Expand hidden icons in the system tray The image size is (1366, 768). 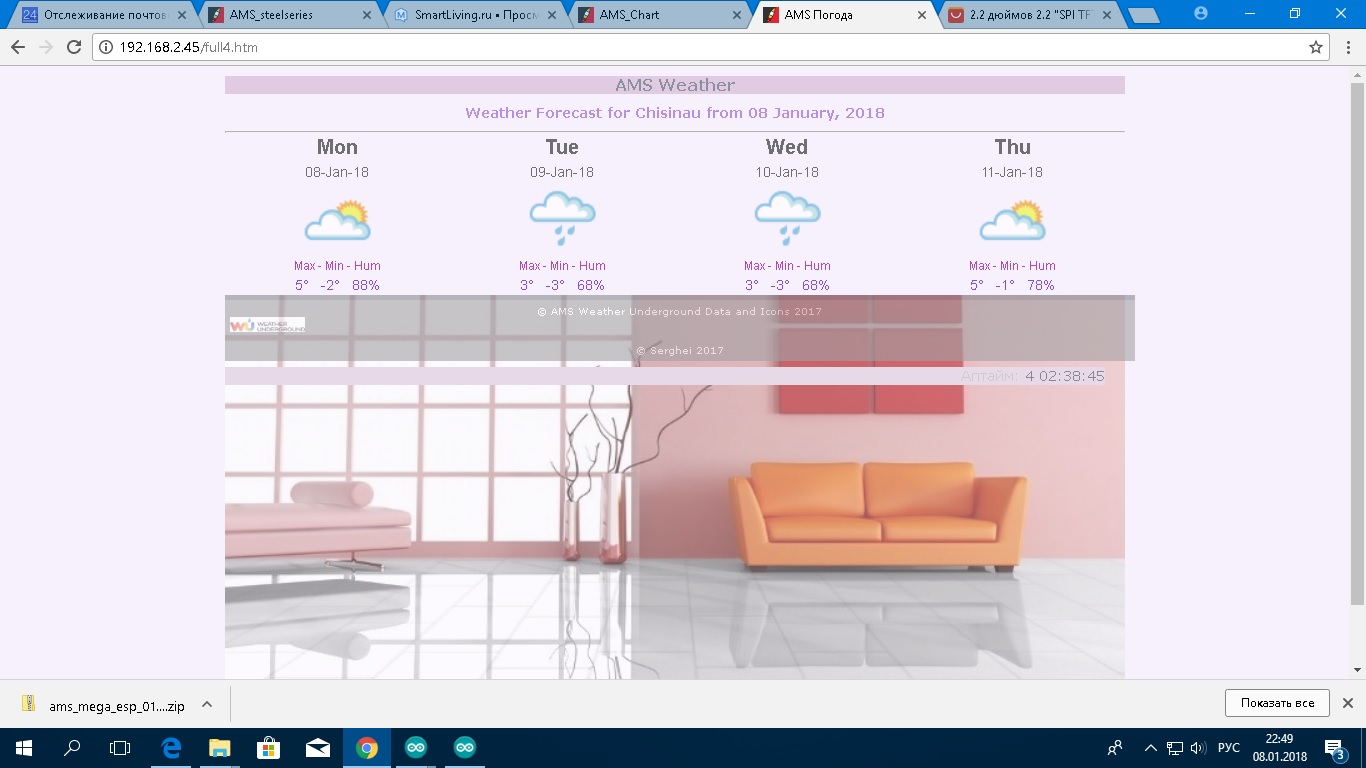[1150, 746]
